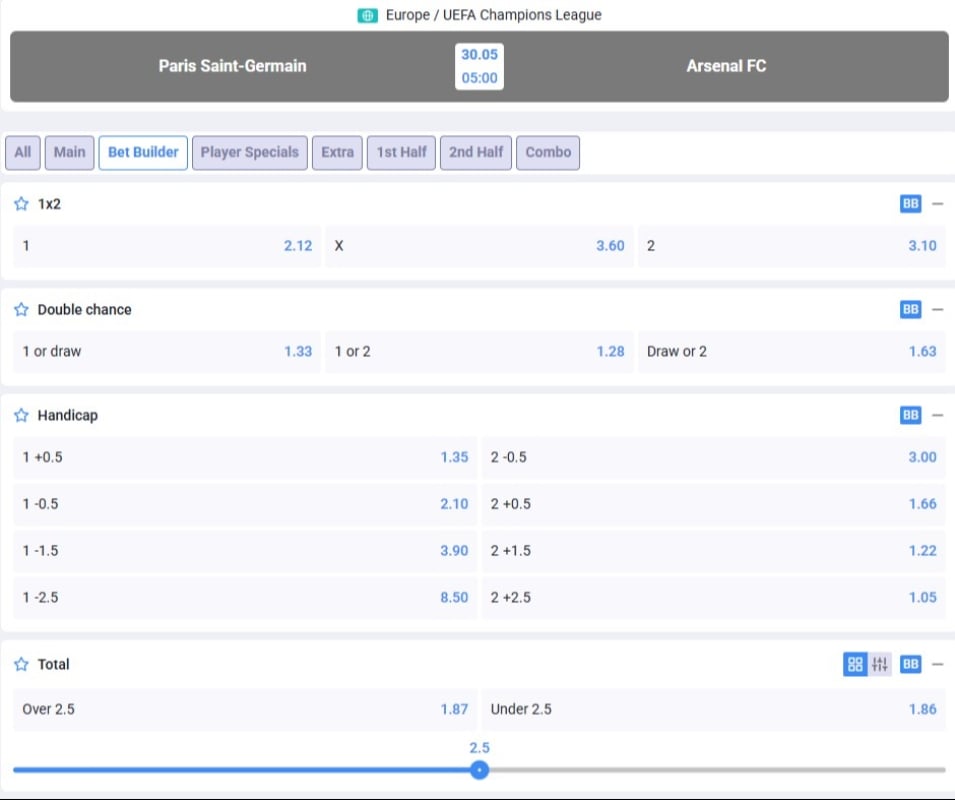
Task: Click the BB badge in Handicap row
Action: tap(911, 415)
